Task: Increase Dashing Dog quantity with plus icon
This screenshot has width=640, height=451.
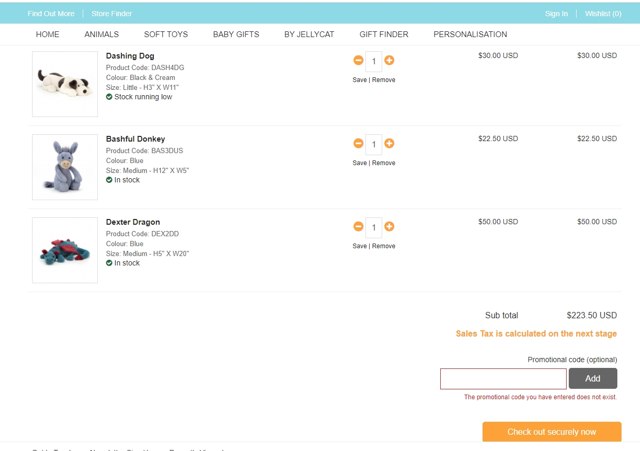Action: pos(389,60)
